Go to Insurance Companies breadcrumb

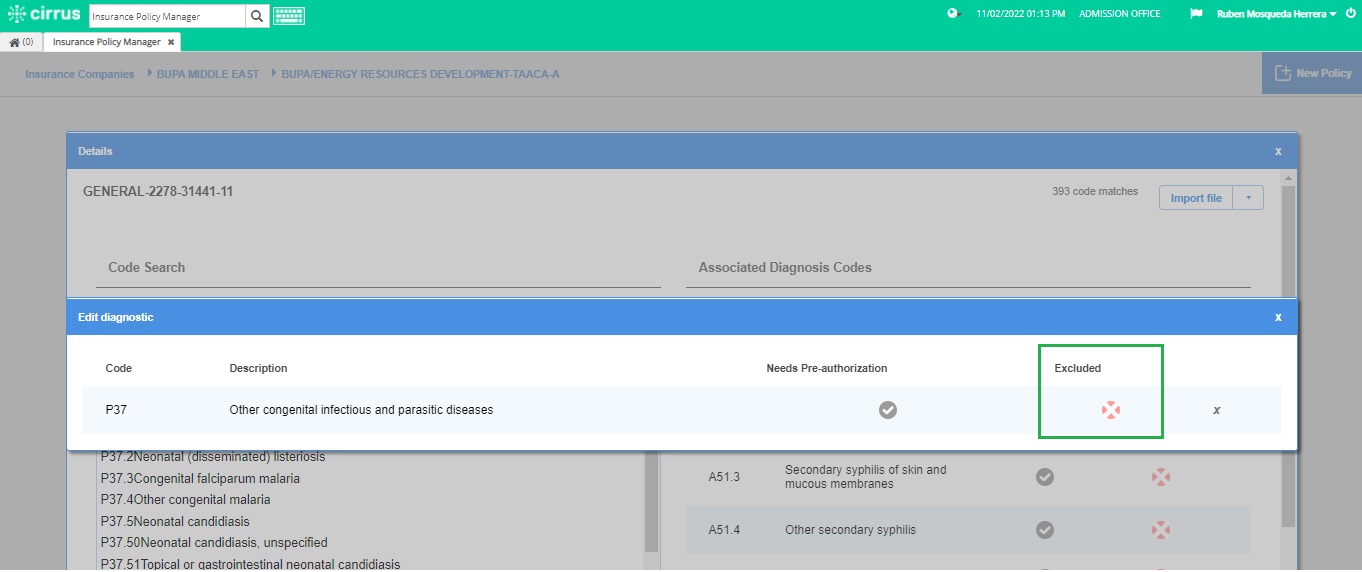point(80,74)
